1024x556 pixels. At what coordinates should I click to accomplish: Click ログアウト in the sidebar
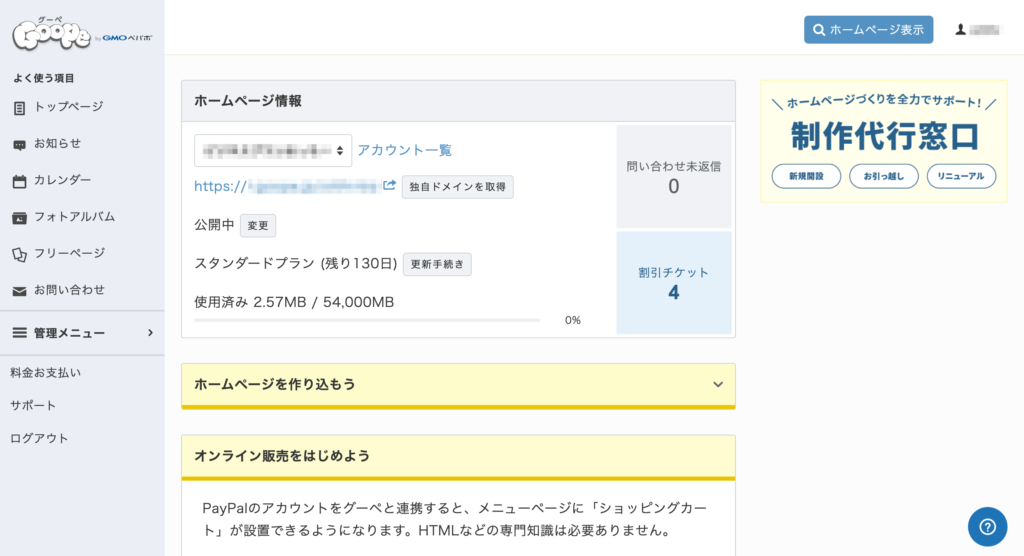click(39, 438)
